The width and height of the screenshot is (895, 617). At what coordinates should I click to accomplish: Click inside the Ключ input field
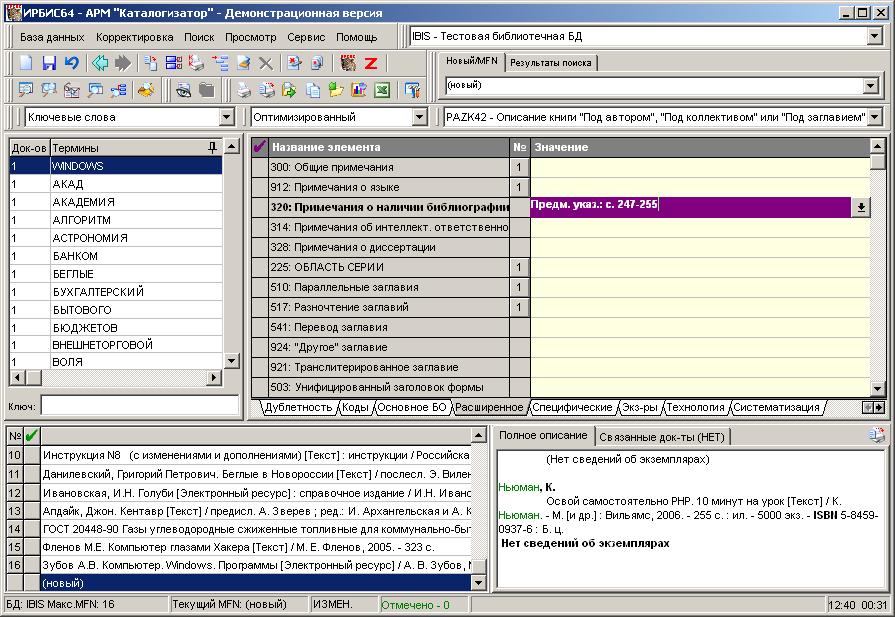click(x=140, y=406)
